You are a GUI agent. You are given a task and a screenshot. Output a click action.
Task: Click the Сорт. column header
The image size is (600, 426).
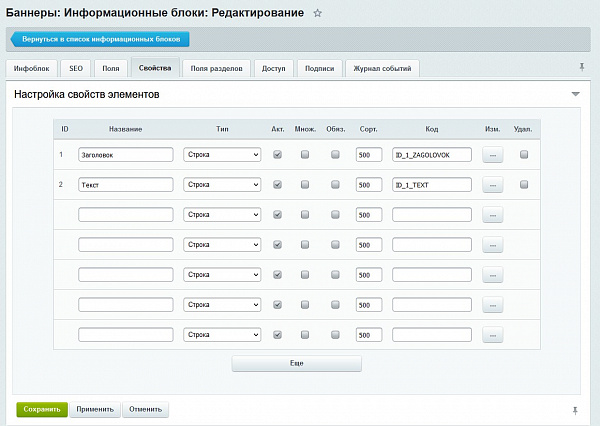[x=368, y=129]
